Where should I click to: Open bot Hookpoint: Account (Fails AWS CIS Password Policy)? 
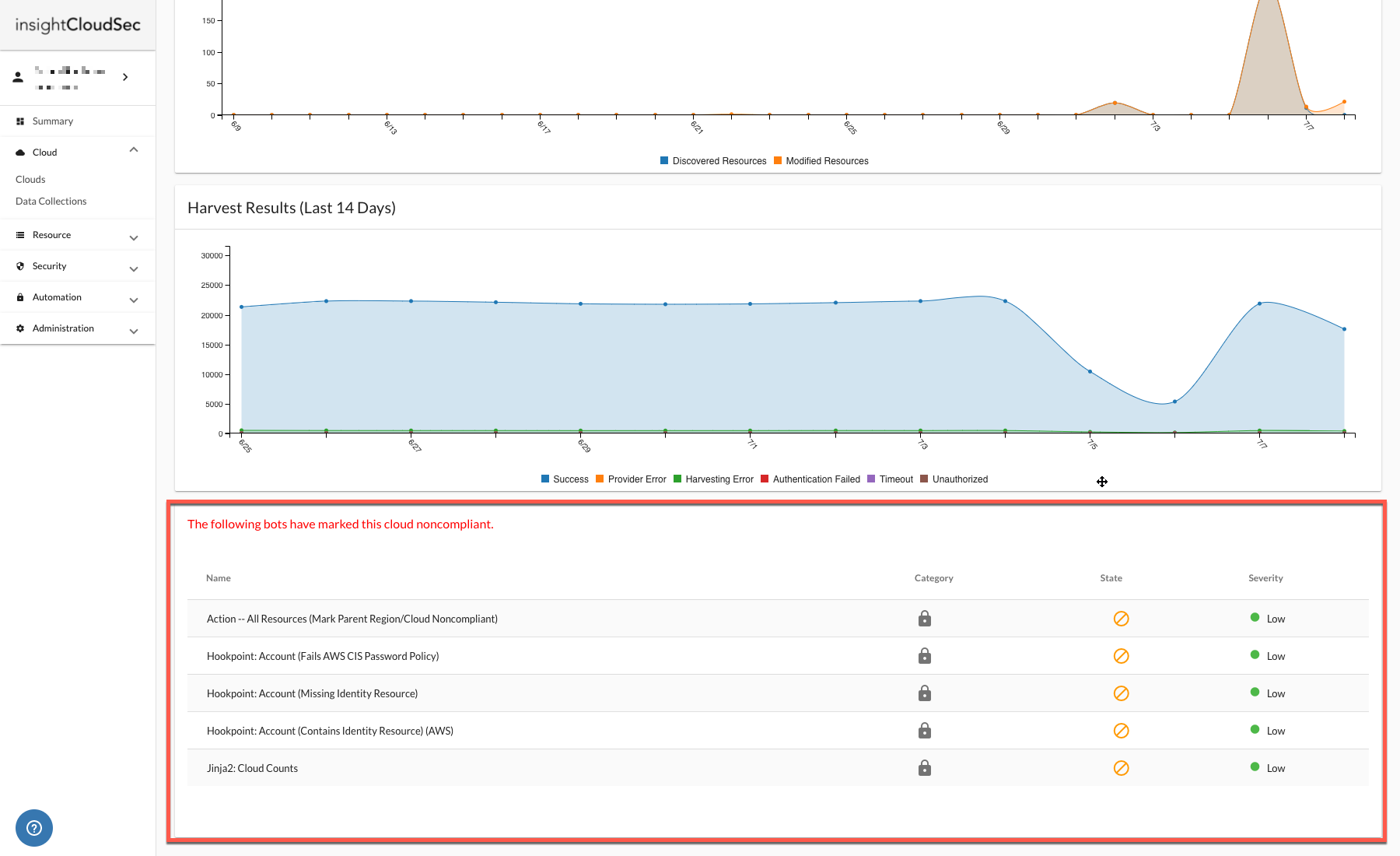pos(323,657)
